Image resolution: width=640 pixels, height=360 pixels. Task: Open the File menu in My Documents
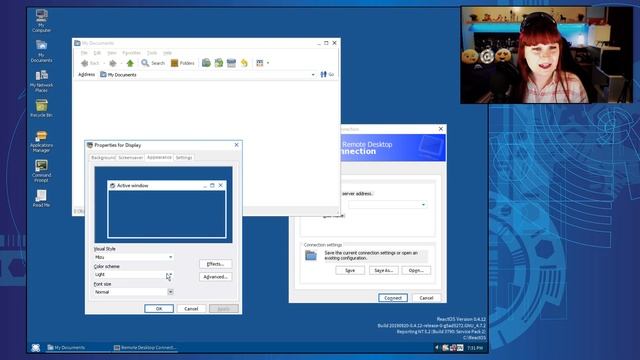(x=84, y=53)
